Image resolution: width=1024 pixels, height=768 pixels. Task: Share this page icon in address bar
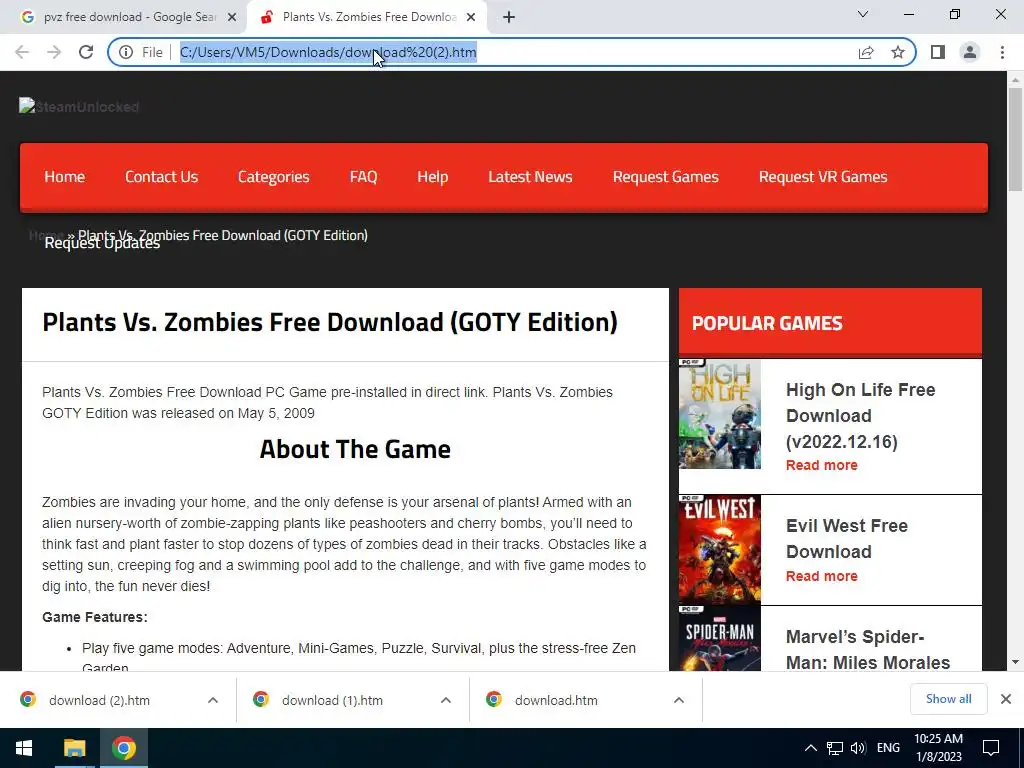click(x=866, y=52)
